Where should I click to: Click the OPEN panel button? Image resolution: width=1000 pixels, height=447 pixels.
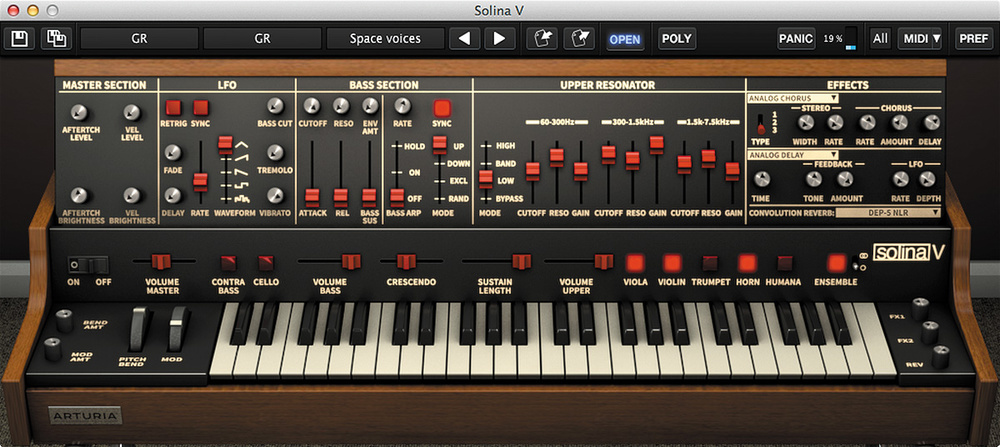[624, 39]
